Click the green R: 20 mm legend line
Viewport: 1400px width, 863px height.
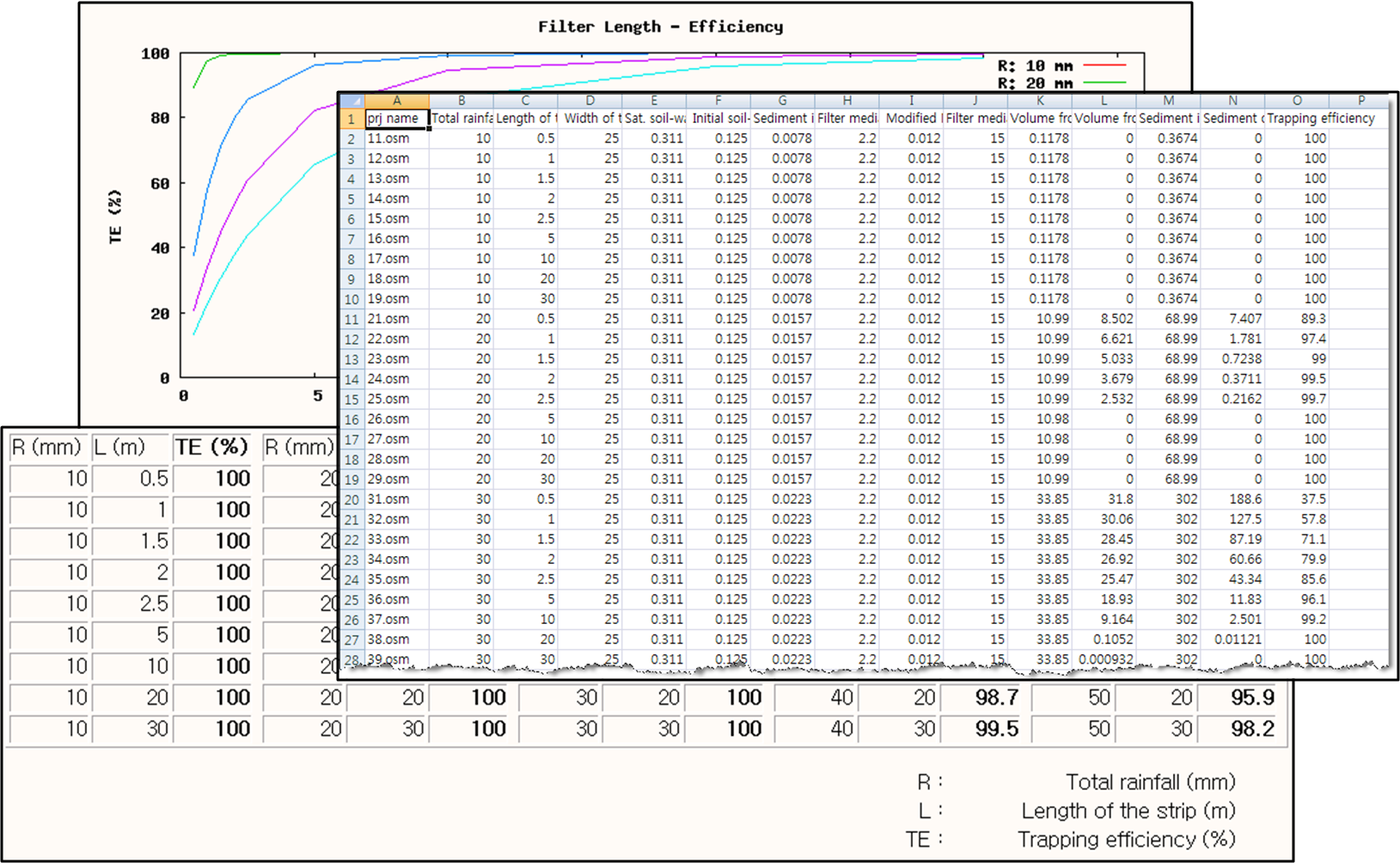point(1104,83)
